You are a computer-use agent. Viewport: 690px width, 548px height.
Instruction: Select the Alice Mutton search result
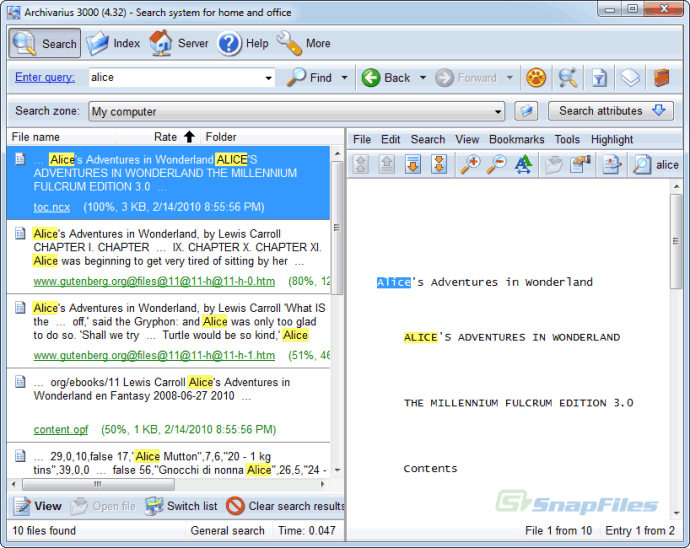click(x=169, y=463)
